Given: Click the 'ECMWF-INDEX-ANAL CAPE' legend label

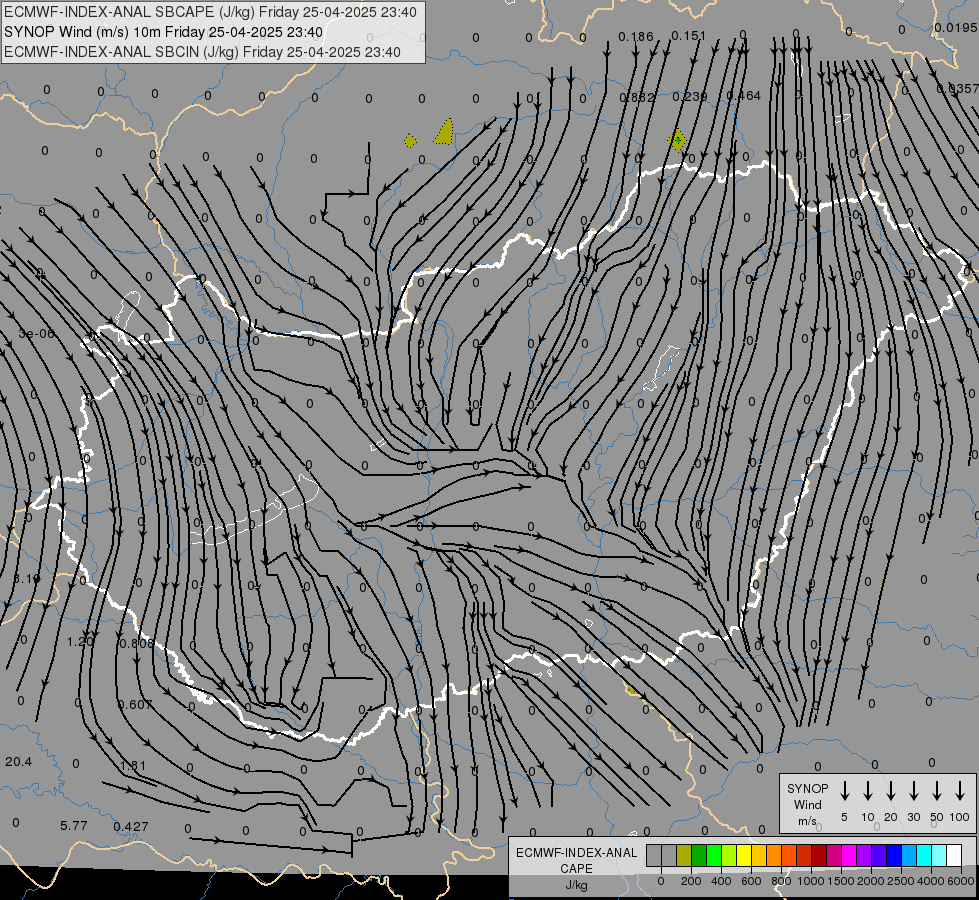Looking at the screenshot, I should [576, 860].
